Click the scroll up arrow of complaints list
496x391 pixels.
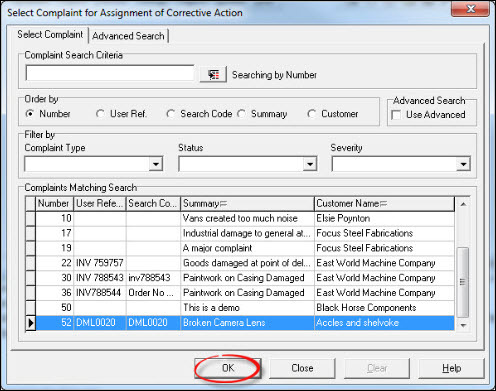[x=463, y=204]
